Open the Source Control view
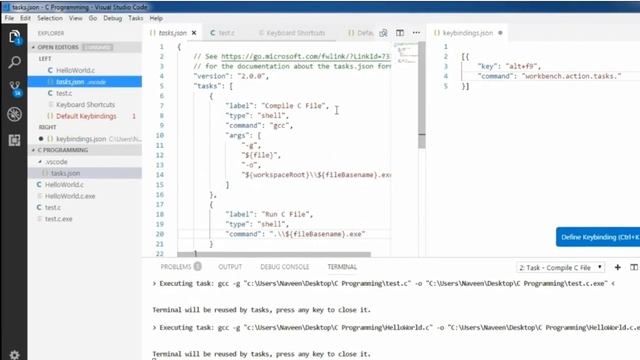The width and height of the screenshot is (640, 360). coord(14,88)
